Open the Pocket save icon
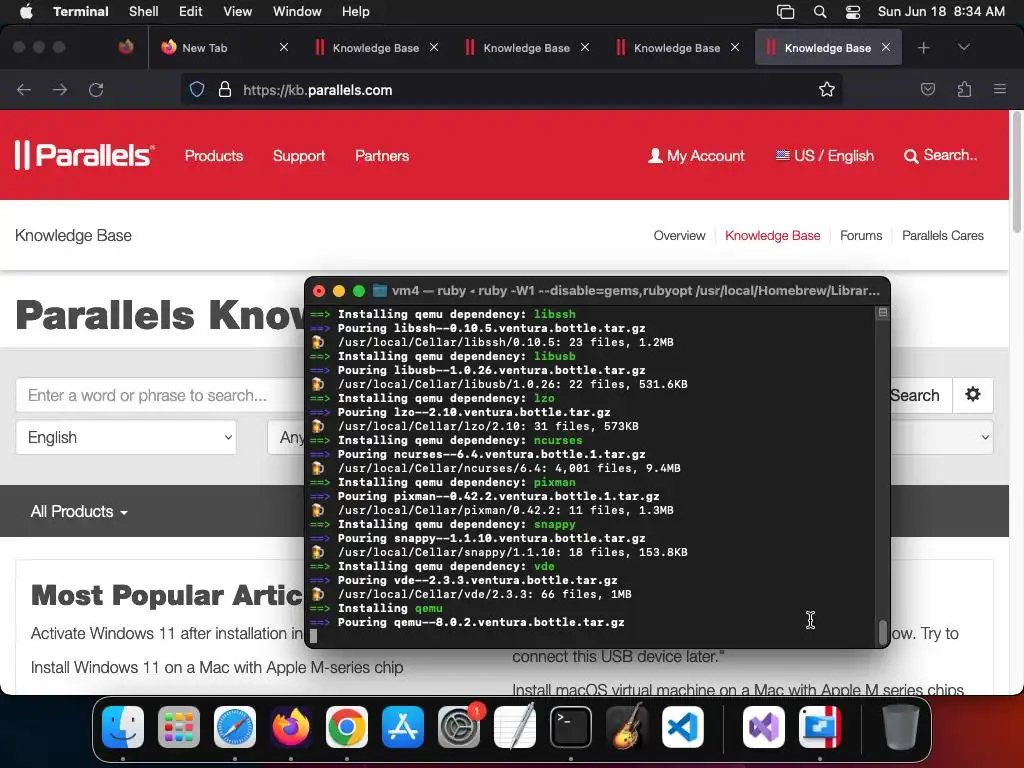The image size is (1024, 768). (x=927, y=89)
